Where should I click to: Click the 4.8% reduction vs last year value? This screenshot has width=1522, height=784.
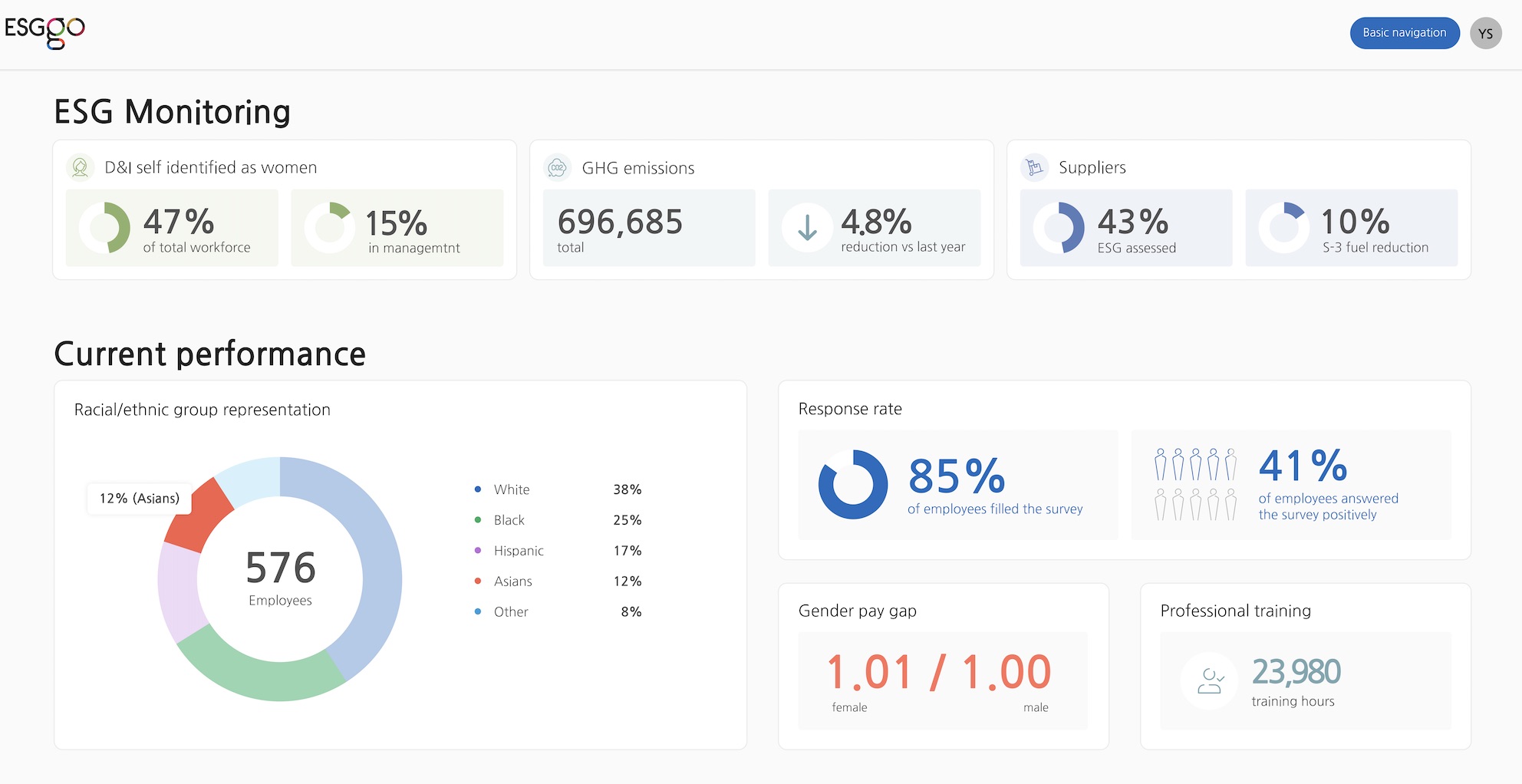[876, 222]
